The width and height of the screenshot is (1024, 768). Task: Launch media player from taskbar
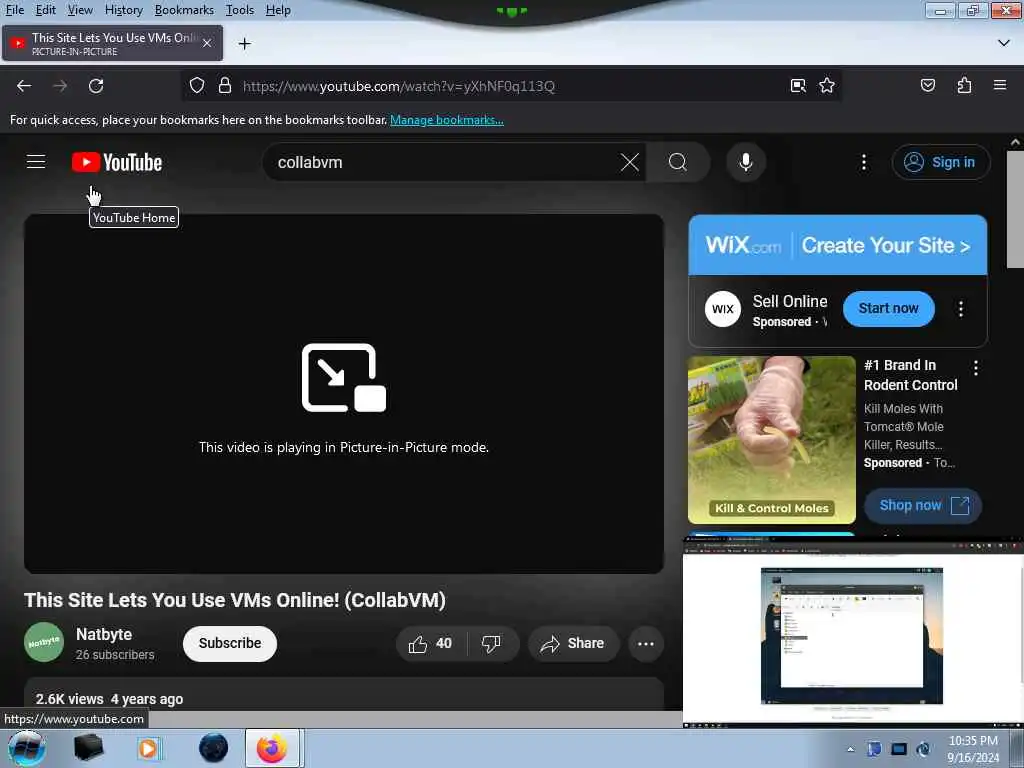coord(149,748)
